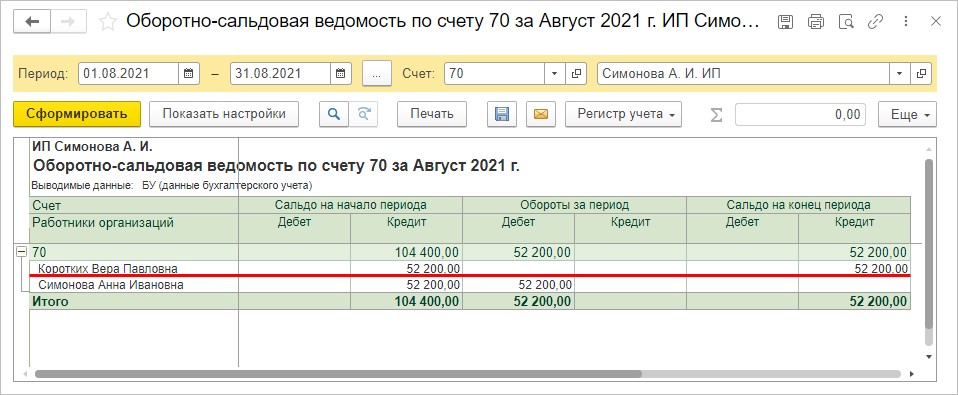The height and width of the screenshot is (395, 958).
Task: Click the Показать настройки button
Action: point(224,114)
